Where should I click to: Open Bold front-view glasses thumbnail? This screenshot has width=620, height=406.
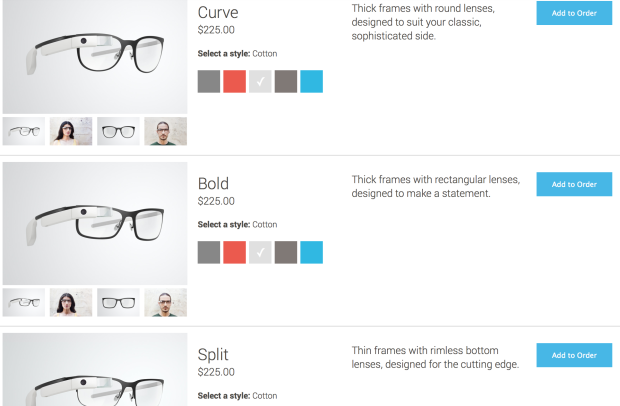pos(118,302)
